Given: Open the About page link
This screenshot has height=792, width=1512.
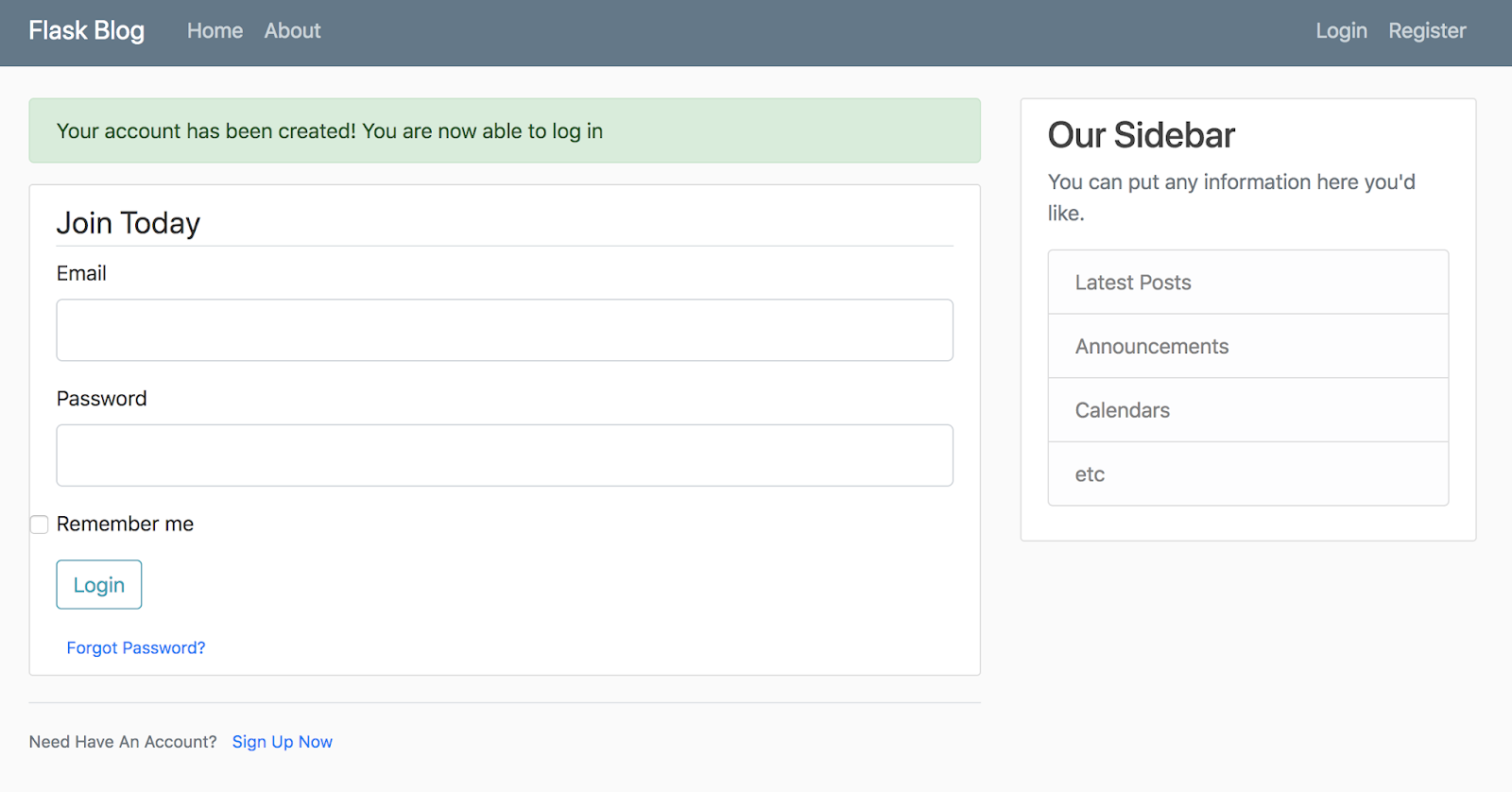Looking at the screenshot, I should pos(292,31).
